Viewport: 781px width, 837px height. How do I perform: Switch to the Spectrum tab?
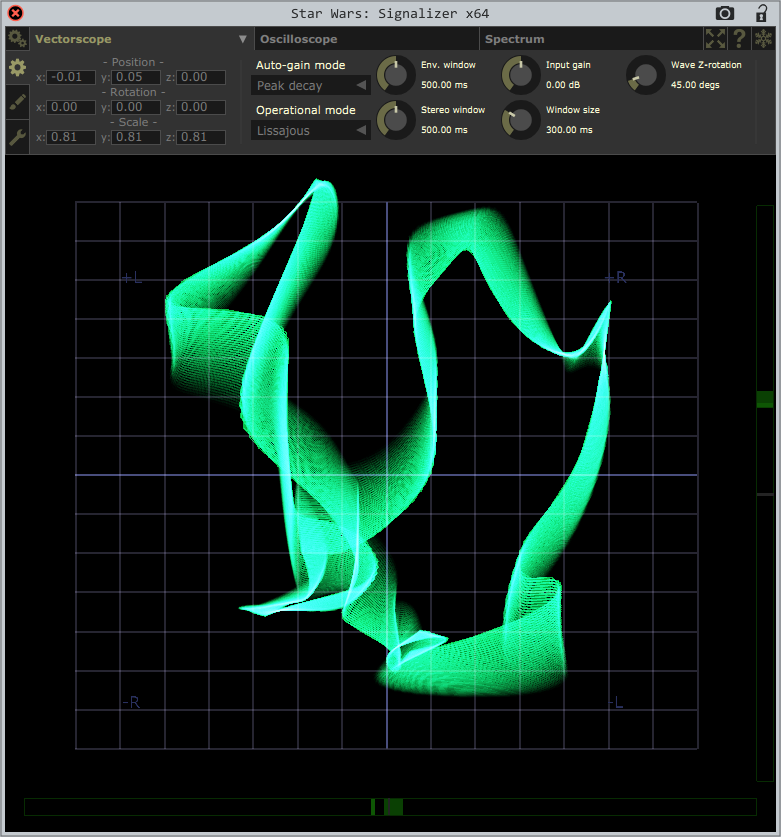click(515, 39)
